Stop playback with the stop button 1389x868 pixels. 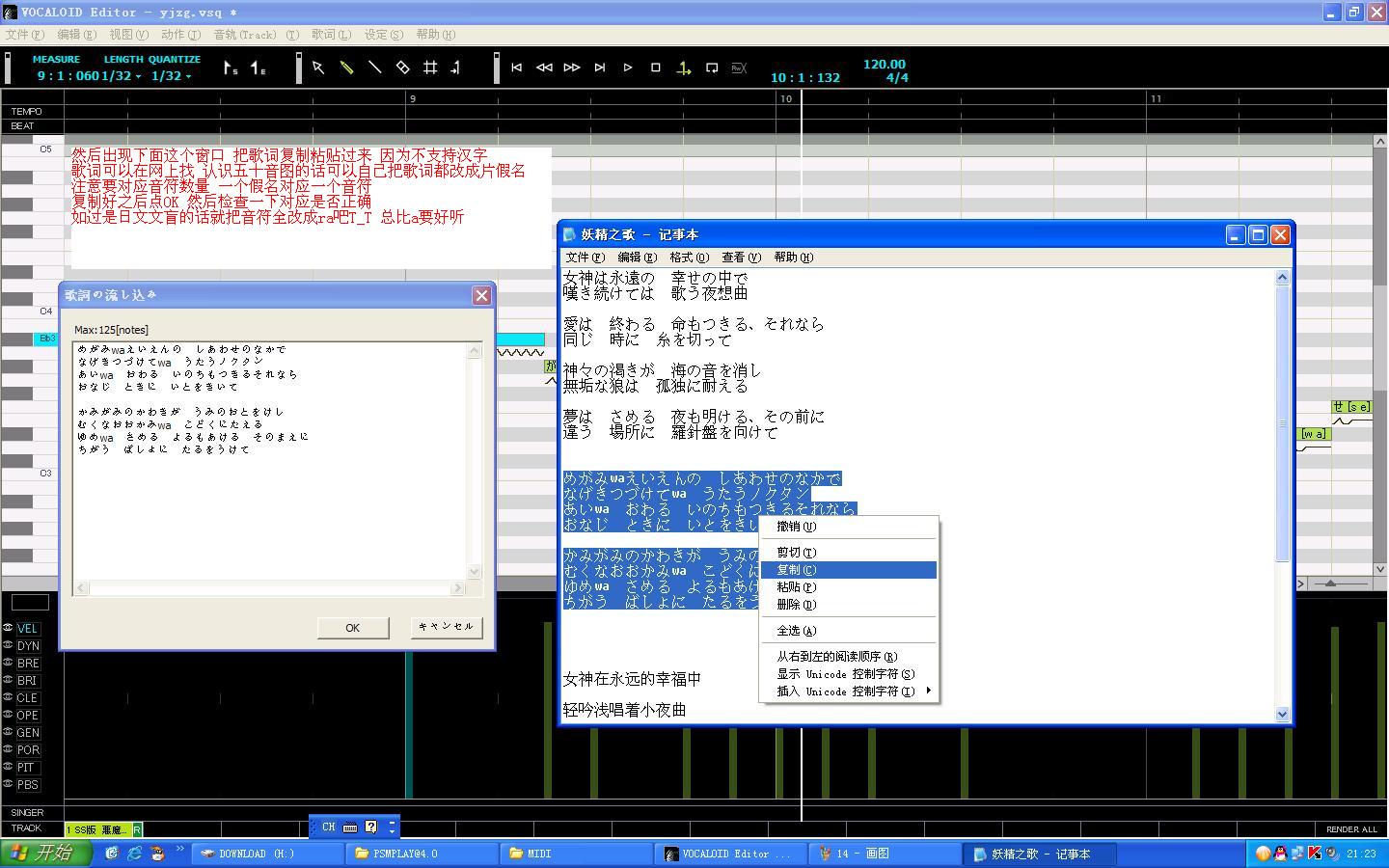[x=656, y=68]
